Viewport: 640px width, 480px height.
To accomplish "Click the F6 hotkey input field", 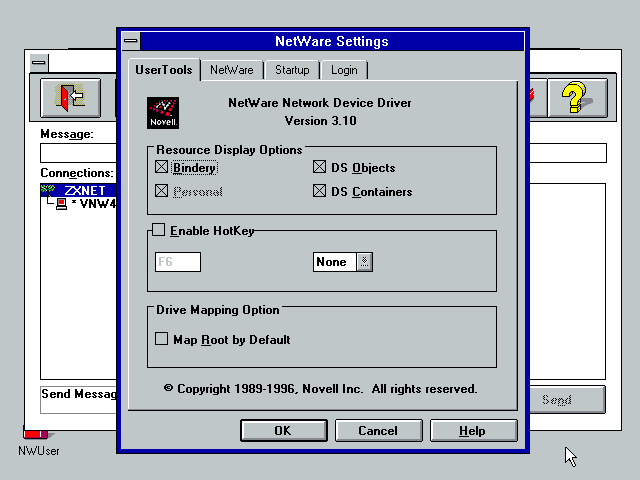I will 178,262.
